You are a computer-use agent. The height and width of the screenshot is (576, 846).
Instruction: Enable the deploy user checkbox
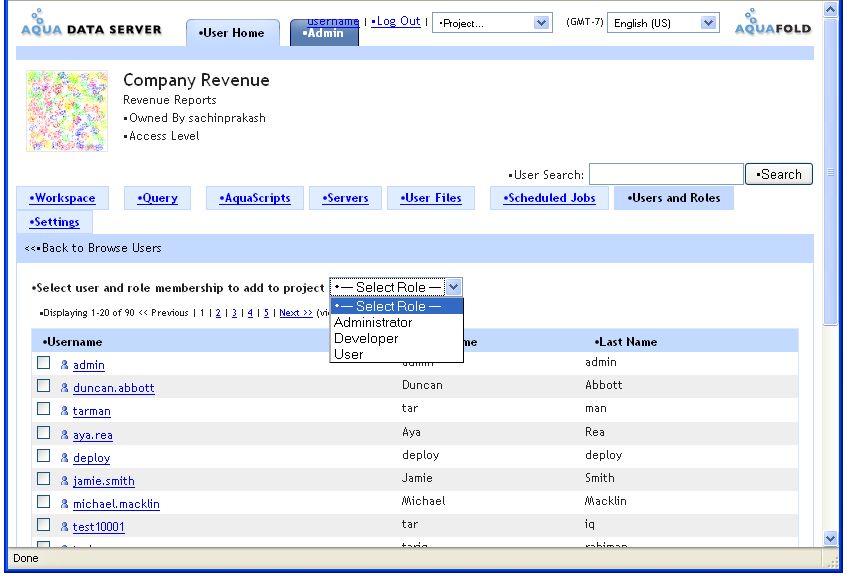(43, 456)
